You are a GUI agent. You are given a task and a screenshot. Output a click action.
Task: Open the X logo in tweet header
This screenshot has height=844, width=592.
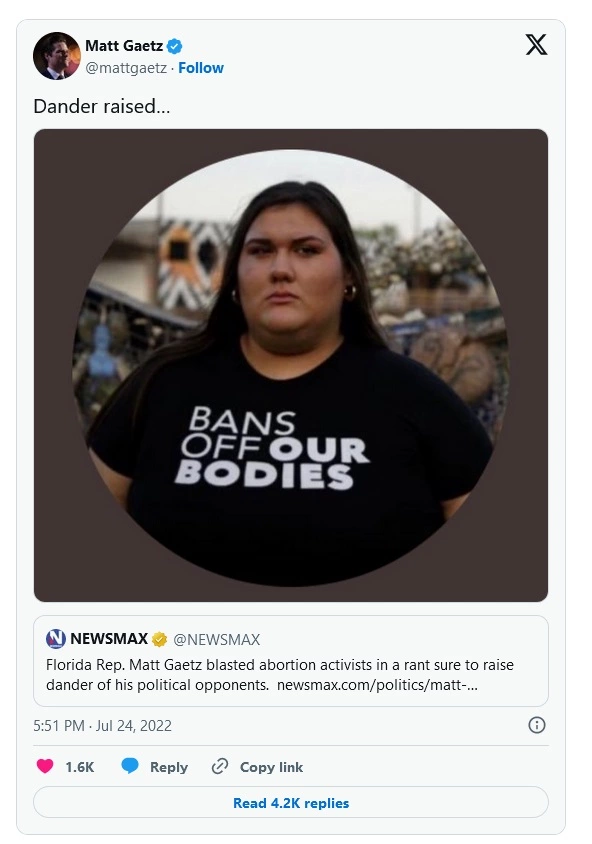(536, 45)
